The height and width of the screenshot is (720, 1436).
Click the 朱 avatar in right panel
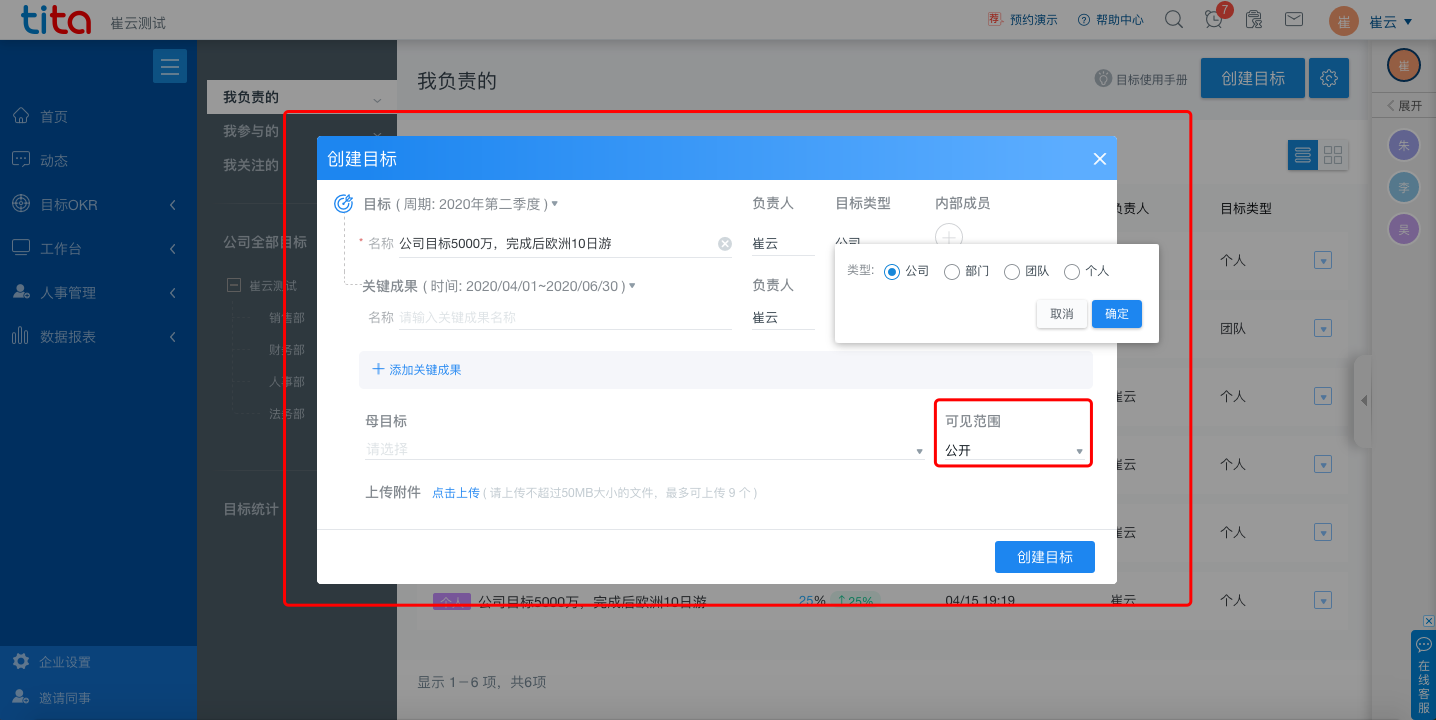(1404, 146)
